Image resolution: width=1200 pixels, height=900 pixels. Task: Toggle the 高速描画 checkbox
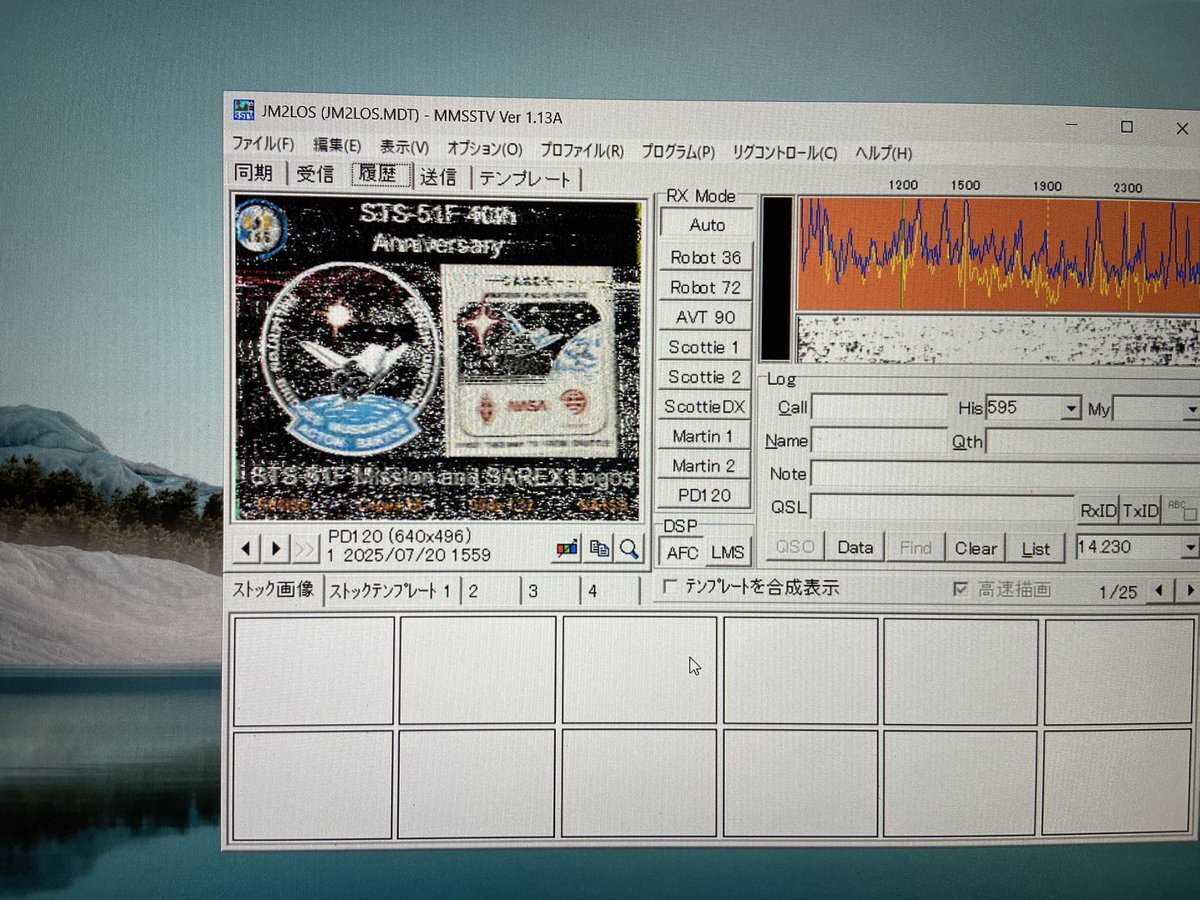pyautogui.click(x=960, y=589)
